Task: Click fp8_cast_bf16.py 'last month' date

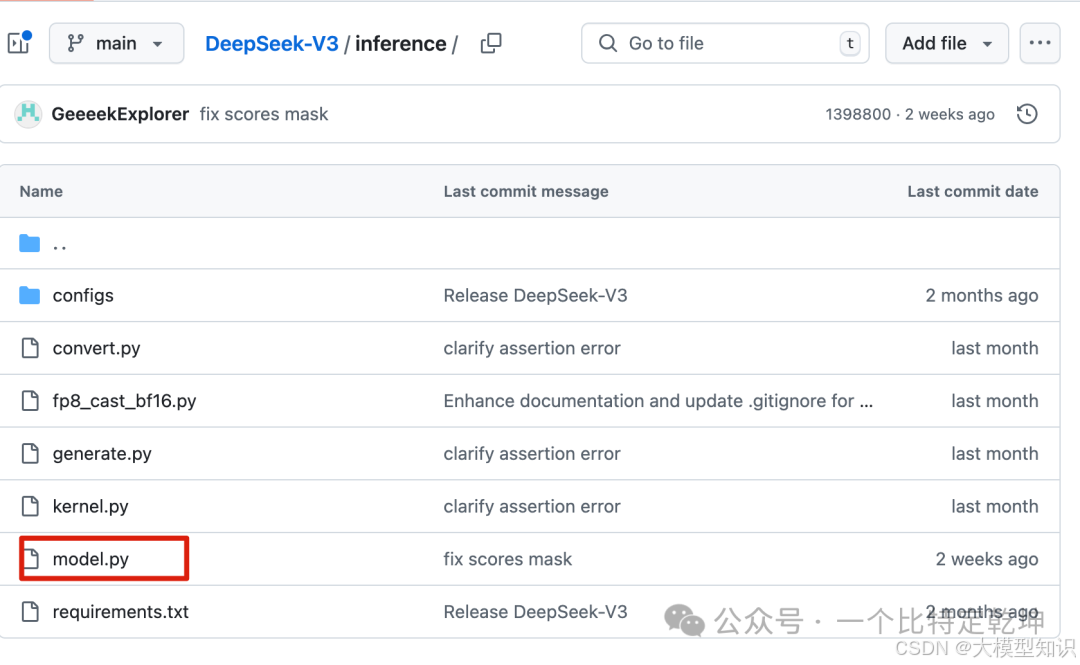Action: (995, 401)
